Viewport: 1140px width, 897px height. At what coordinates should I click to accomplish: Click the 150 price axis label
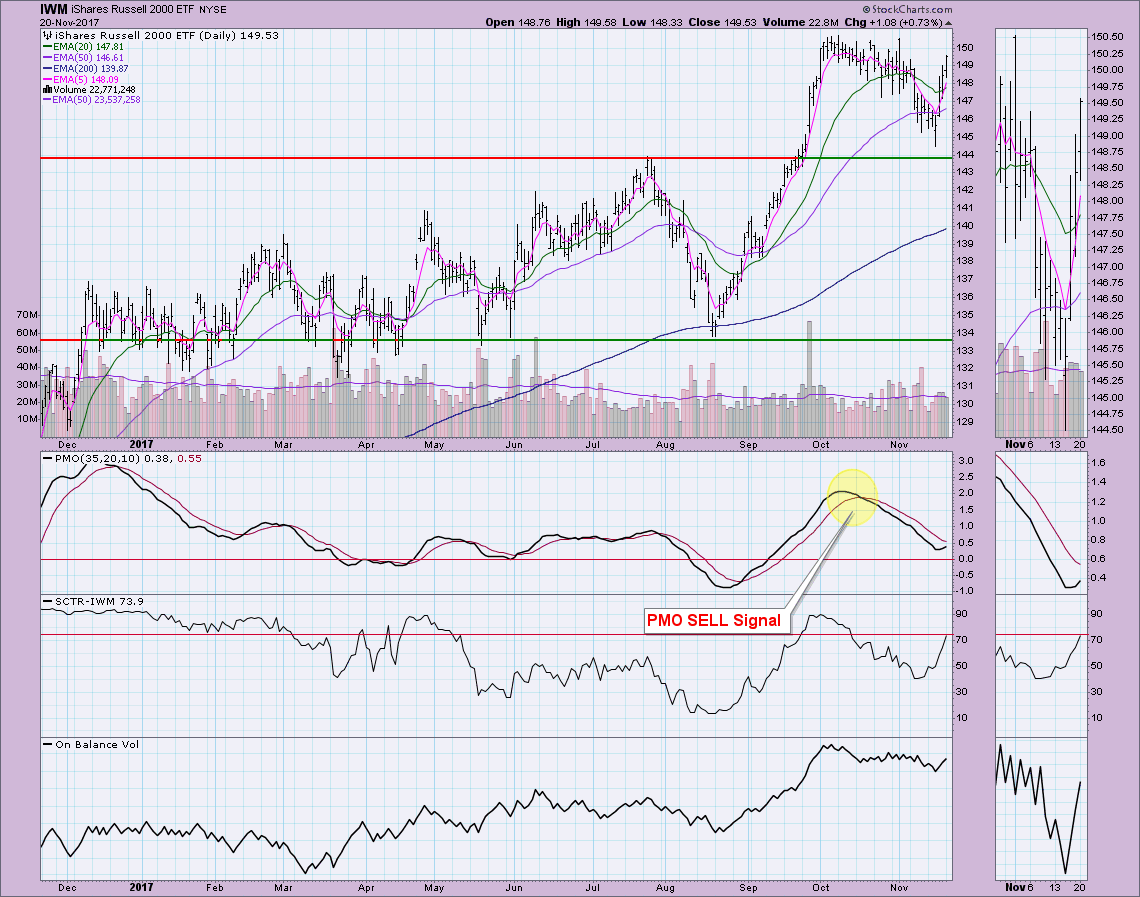click(x=965, y=47)
